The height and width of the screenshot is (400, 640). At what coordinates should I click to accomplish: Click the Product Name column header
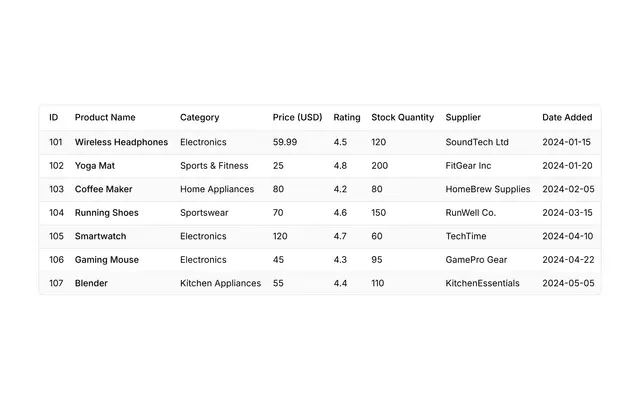tap(105, 118)
